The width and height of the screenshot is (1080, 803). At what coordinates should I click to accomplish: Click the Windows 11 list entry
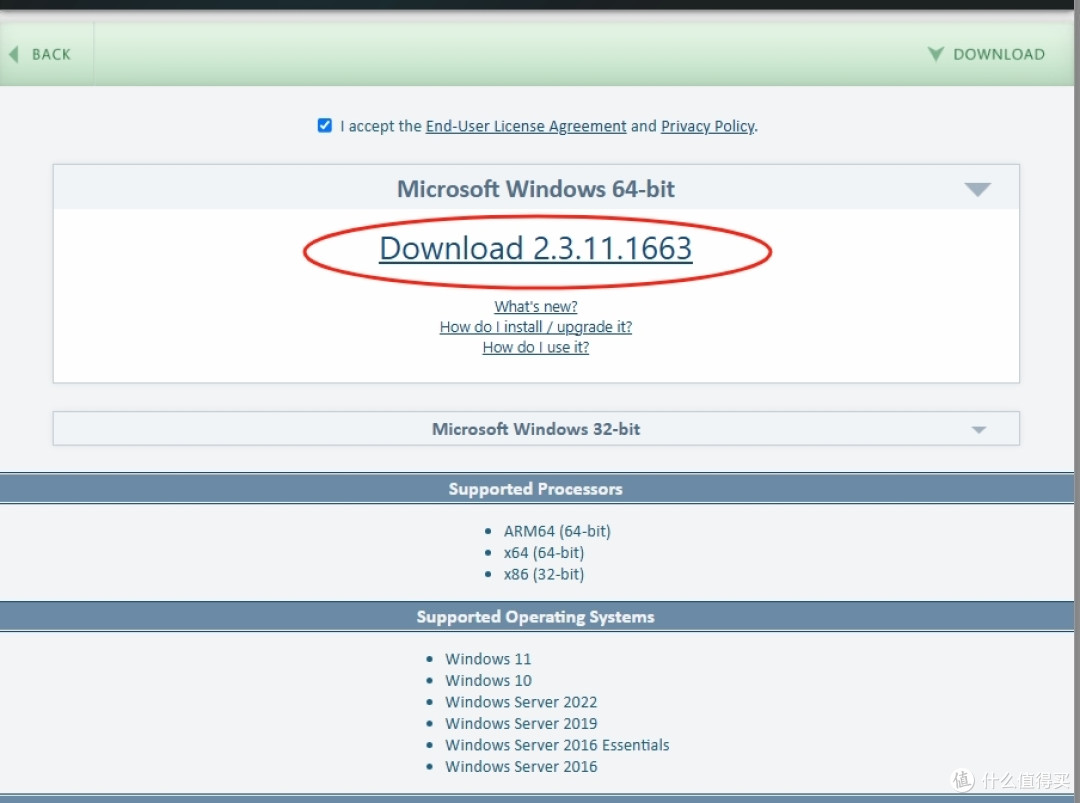[x=488, y=659]
